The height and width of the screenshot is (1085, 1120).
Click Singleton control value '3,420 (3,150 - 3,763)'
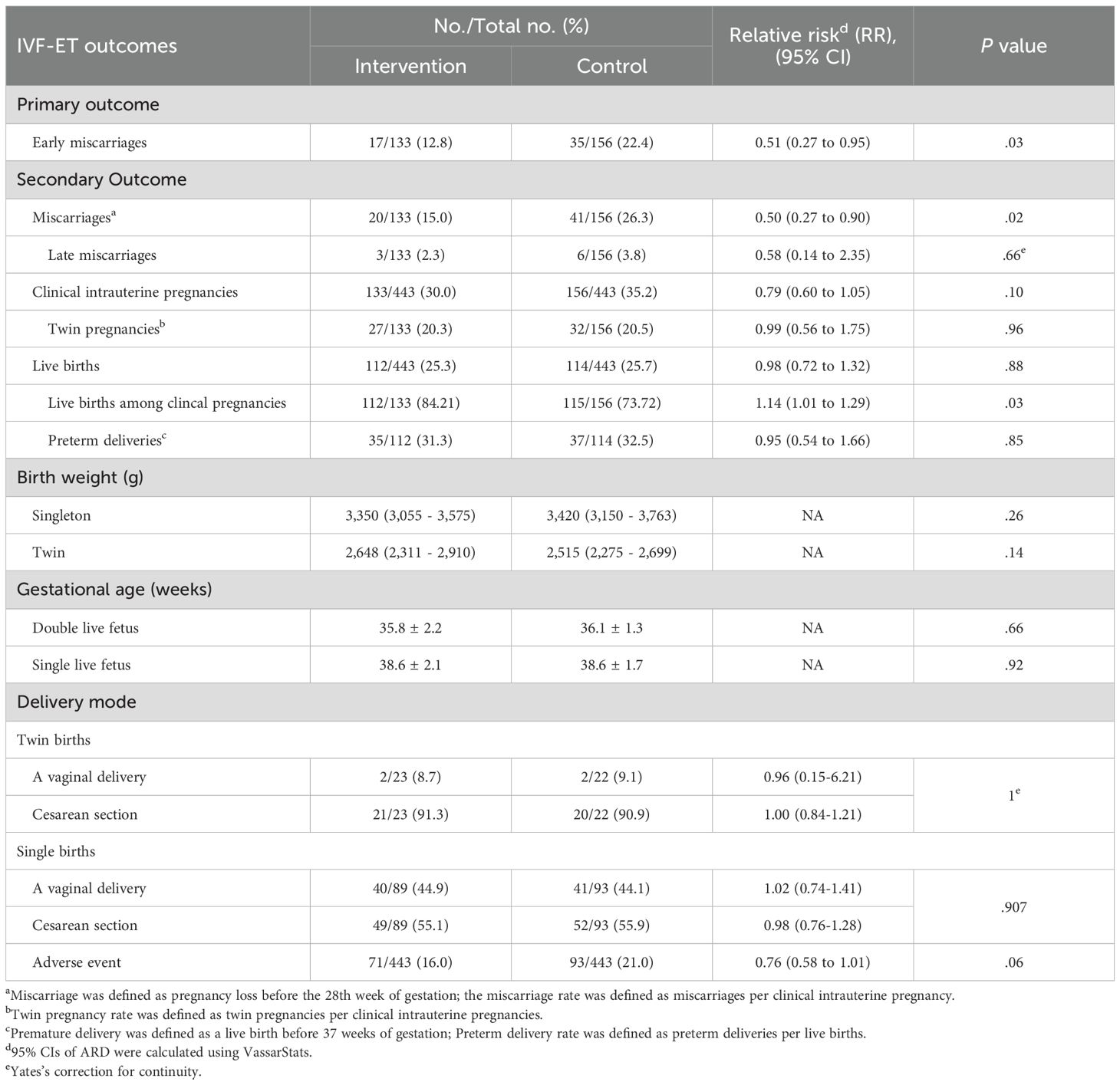point(611,515)
